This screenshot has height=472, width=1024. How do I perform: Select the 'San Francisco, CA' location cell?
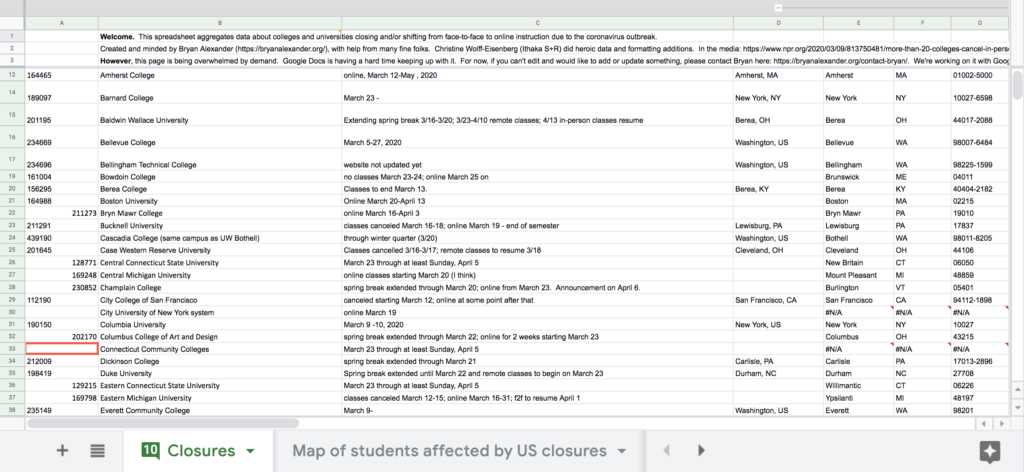coord(778,300)
